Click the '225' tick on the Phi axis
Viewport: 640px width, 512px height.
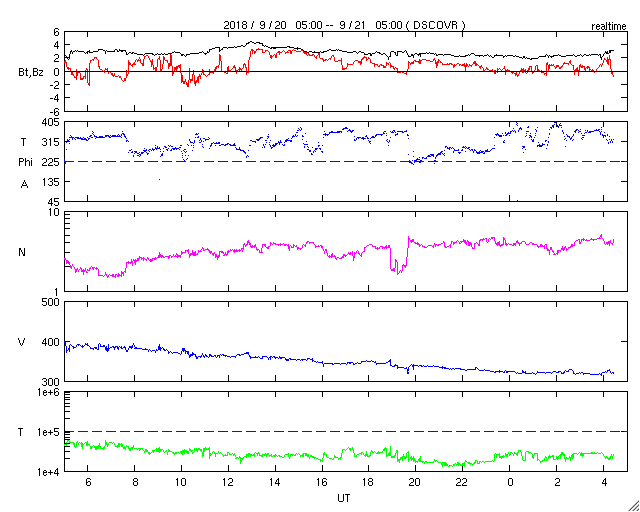(51, 162)
